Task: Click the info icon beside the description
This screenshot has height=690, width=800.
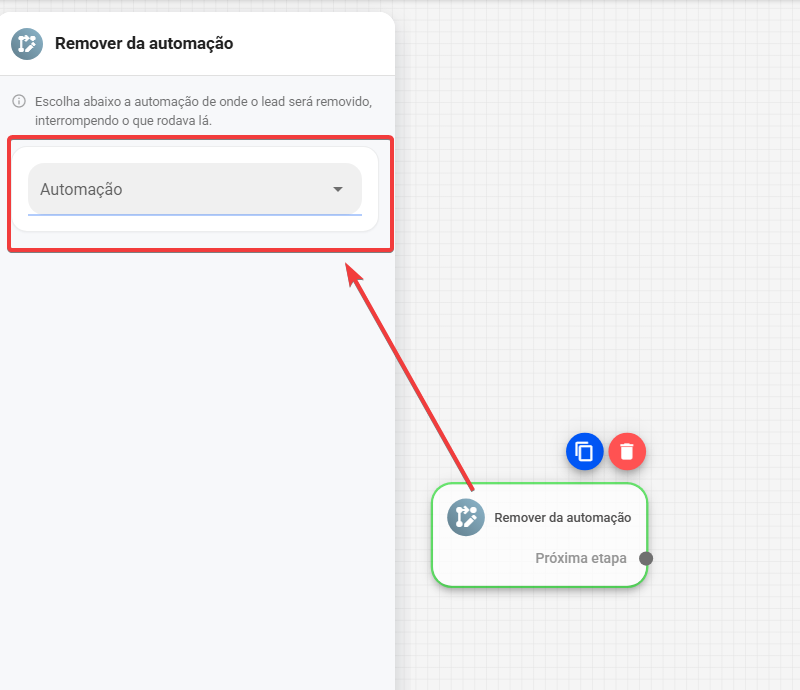Action: click(x=19, y=101)
